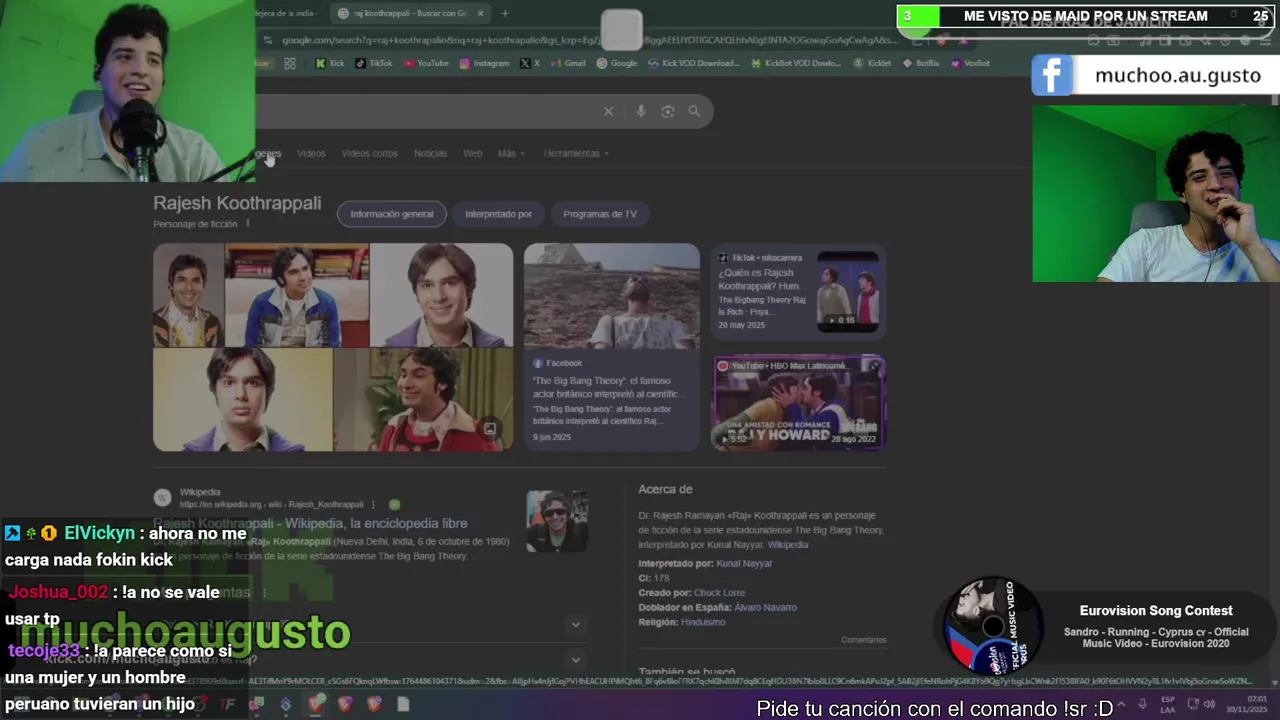Open Wikipedia link in Acerca de description
Image resolution: width=1280 pixels, height=720 pixels.
(x=788, y=545)
